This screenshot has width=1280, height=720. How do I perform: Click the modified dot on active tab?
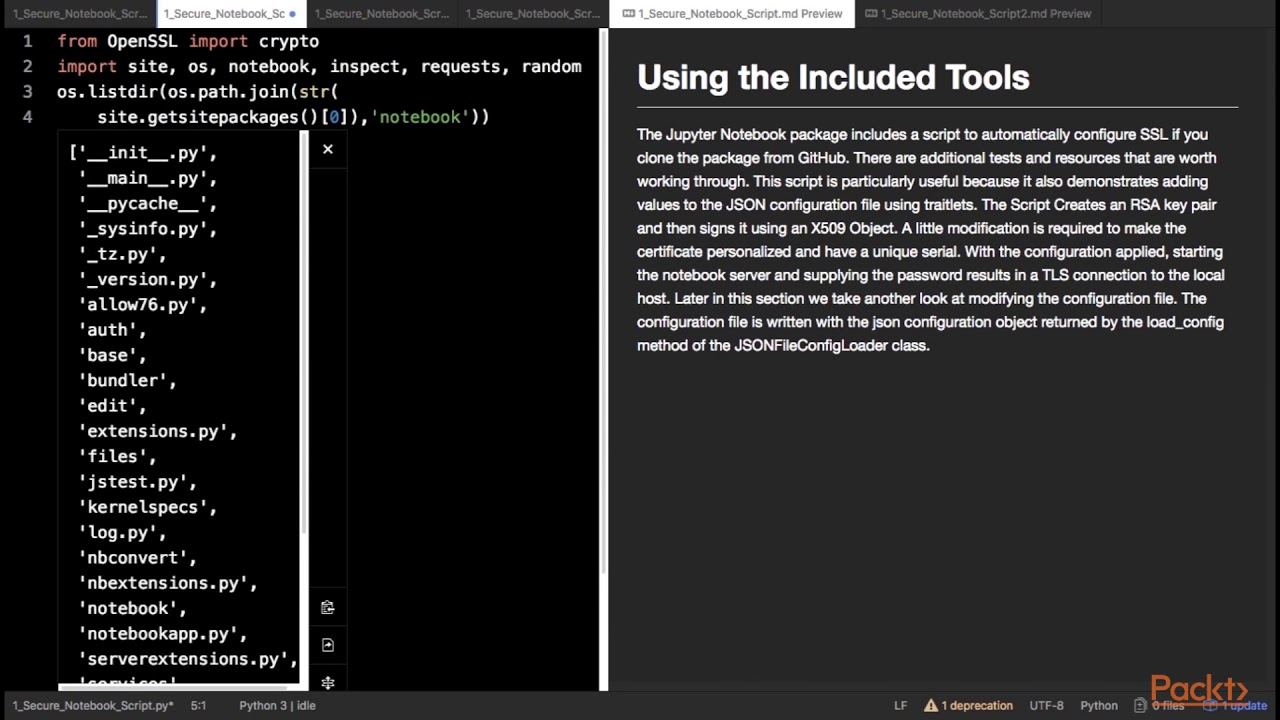click(292, 14)
